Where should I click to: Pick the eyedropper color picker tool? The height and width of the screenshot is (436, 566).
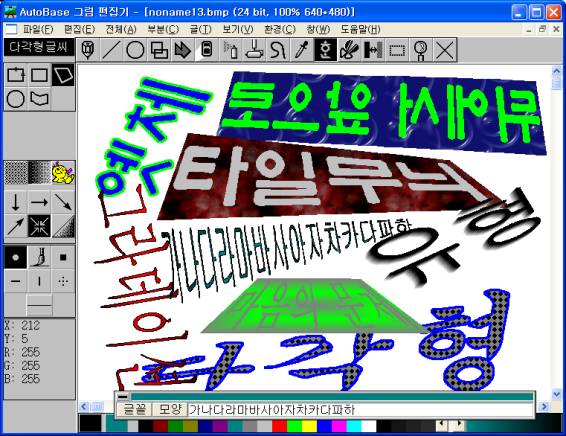click(x=301, y=50)
